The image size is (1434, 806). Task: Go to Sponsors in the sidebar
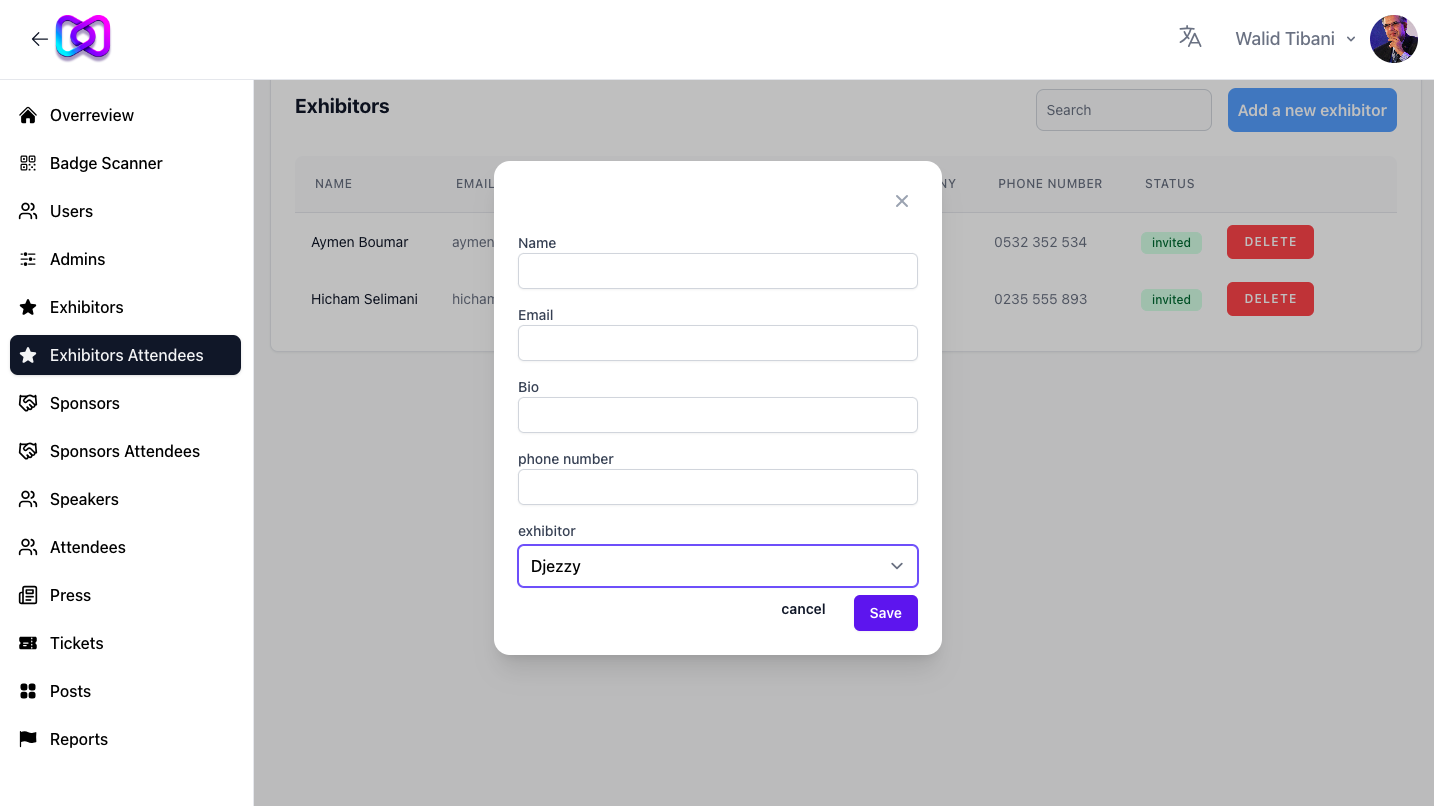click(x=85, y=403)
